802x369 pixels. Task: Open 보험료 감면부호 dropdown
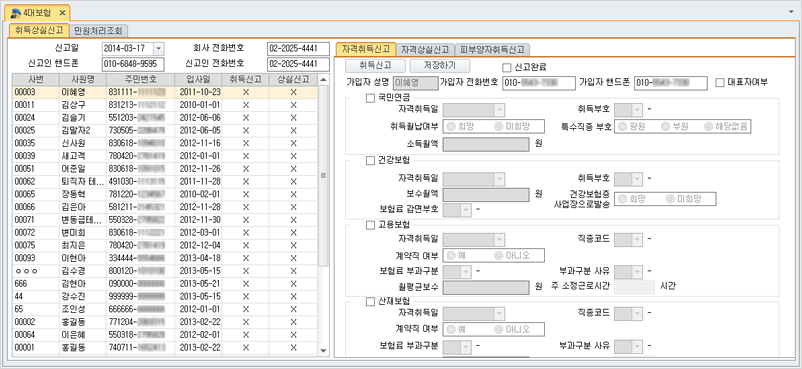tap(465, 210)
